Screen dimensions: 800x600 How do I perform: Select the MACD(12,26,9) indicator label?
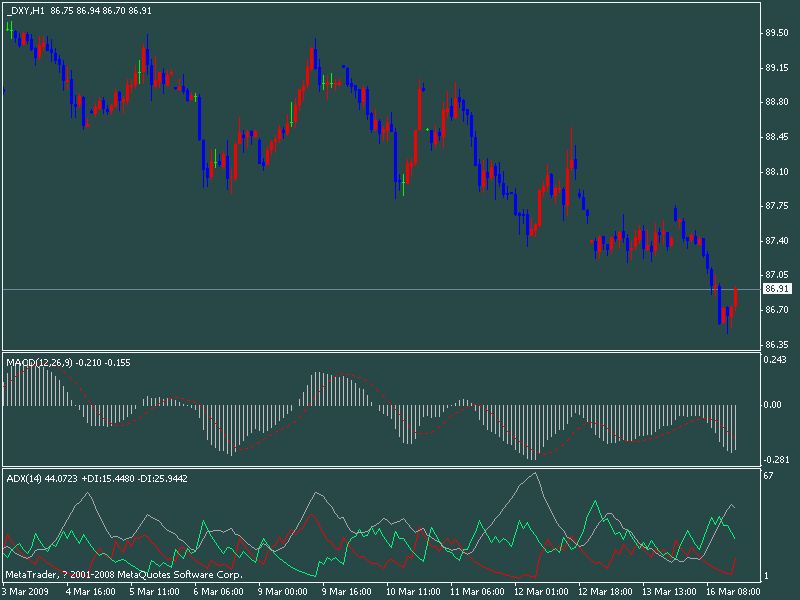point(40,363)
